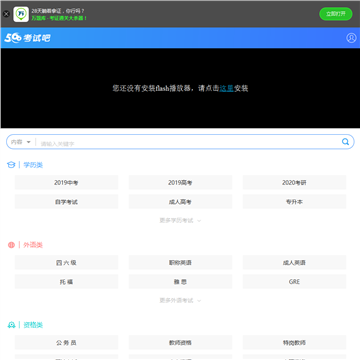
Task: Close the top app promotion banner
Action: pos(6,14)
